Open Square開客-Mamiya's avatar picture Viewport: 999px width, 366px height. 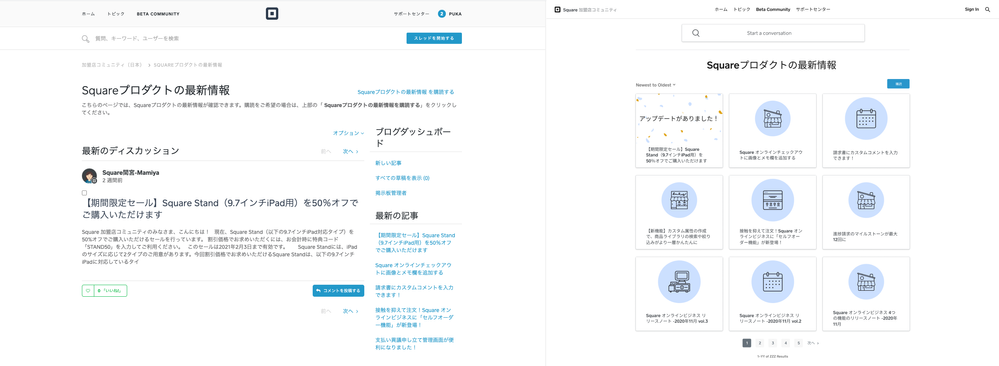90,176
